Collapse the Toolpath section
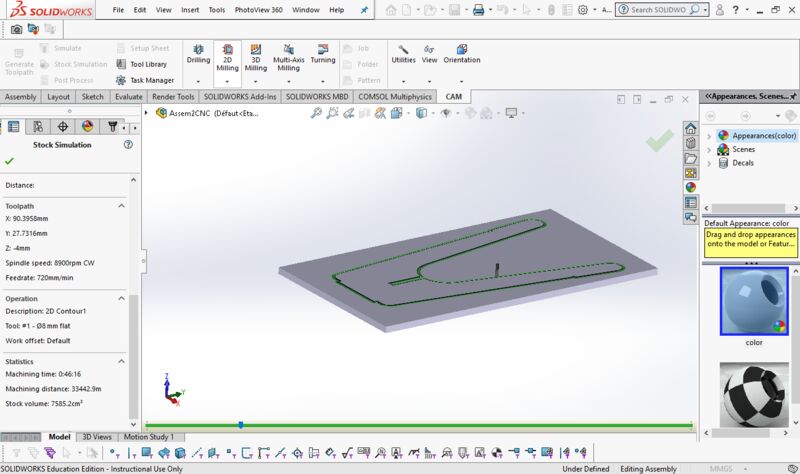The width and height of the screenshot is (800, 474). click(x=121, y=206)
